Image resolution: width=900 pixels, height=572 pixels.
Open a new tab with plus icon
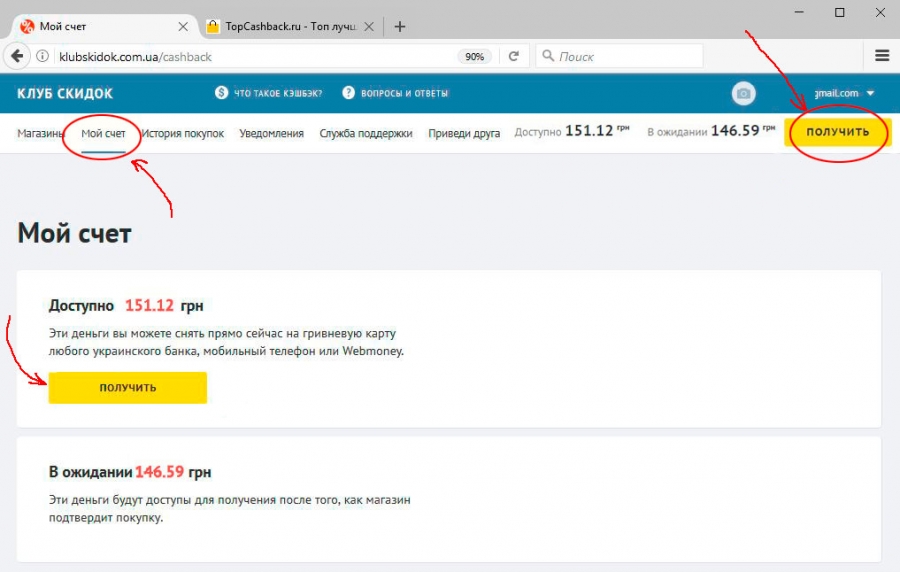tap(400, 26)
